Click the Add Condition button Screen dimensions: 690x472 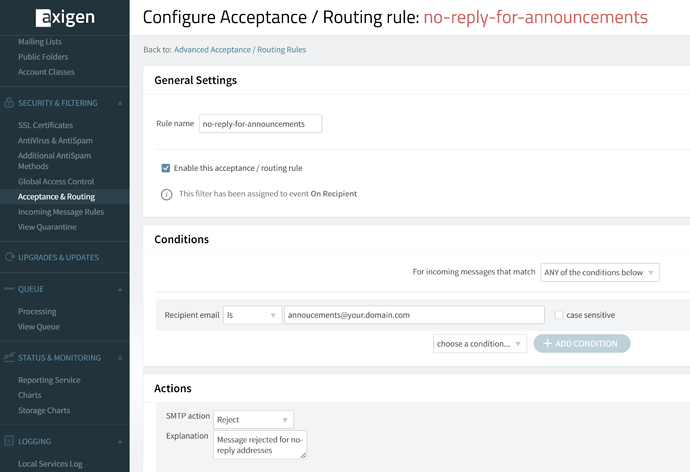pos(582,344)
